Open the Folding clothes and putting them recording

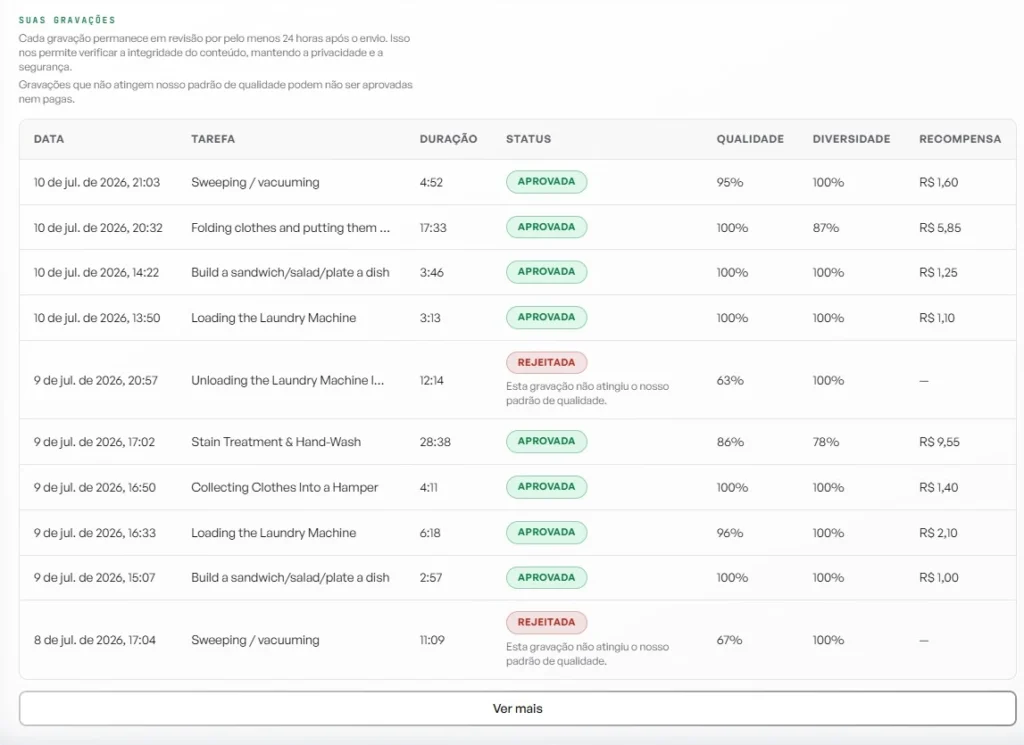(291, 228)
